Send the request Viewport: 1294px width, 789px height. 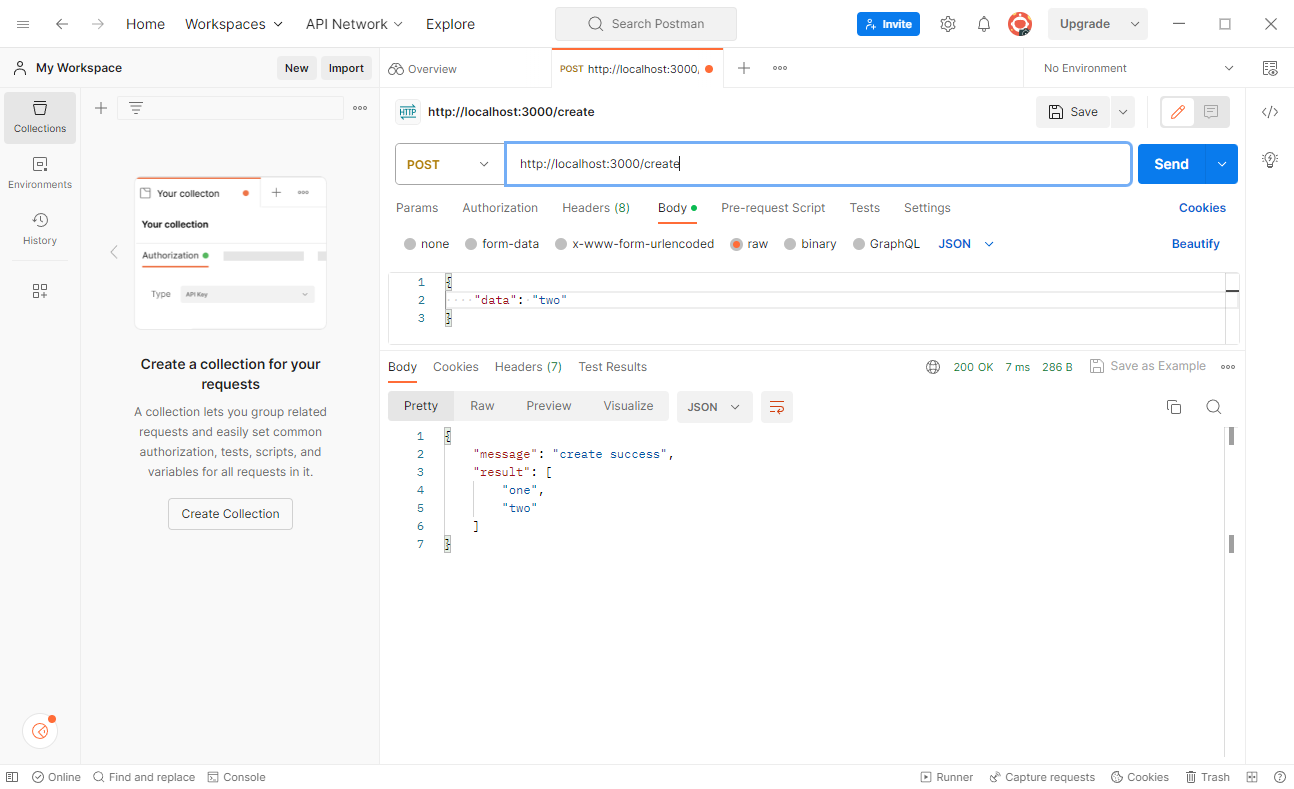pyautogui.click(x=1171, y=164)
